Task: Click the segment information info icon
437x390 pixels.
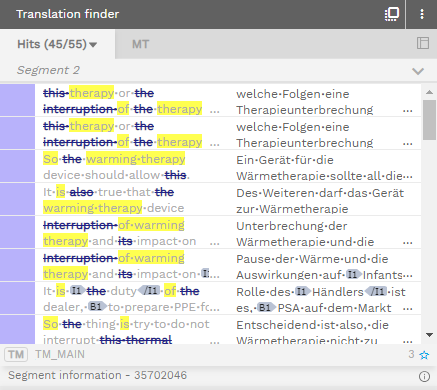Action: 424,376
